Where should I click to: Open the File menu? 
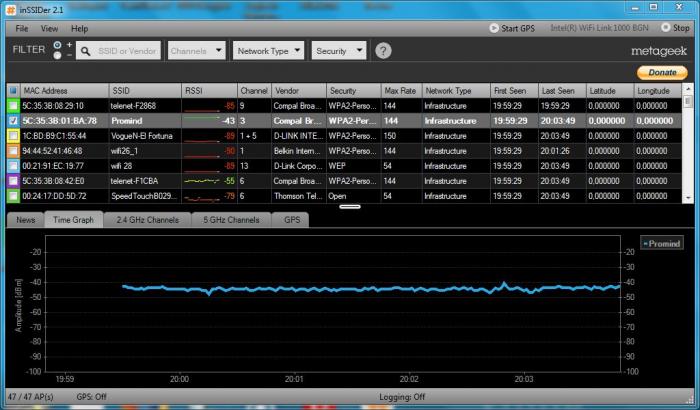pos(22,29)
